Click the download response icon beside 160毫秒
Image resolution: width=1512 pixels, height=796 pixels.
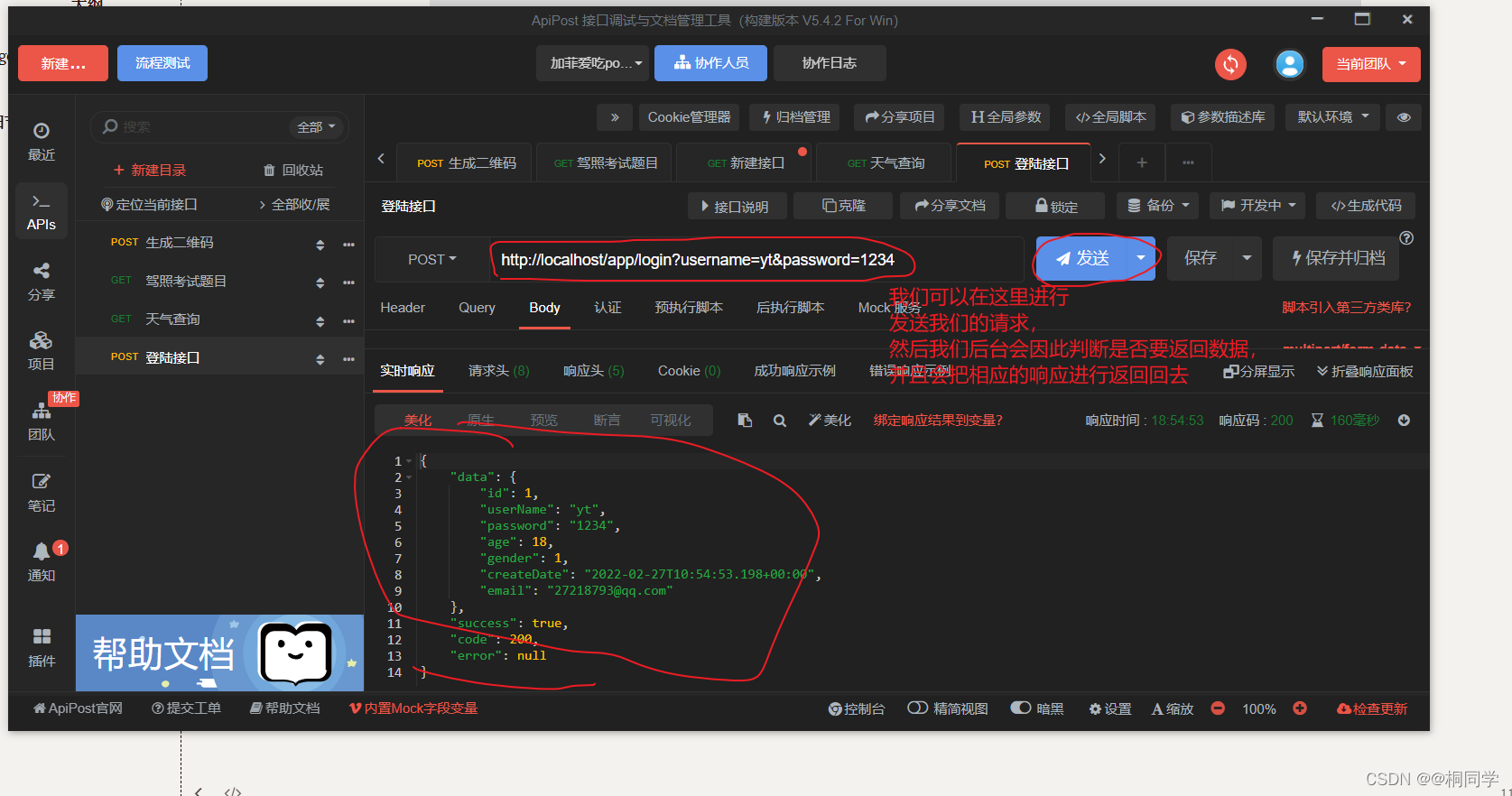coord(1404,421)
